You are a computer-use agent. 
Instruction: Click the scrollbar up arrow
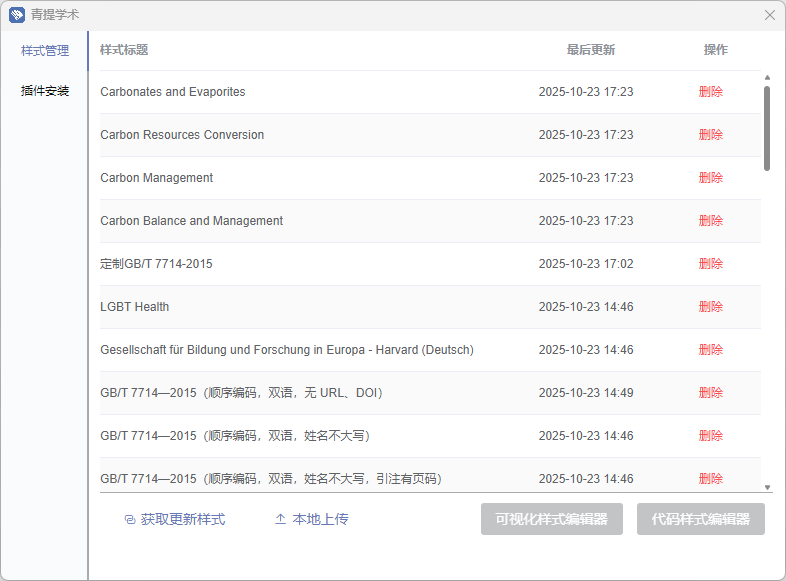[767, 77]
